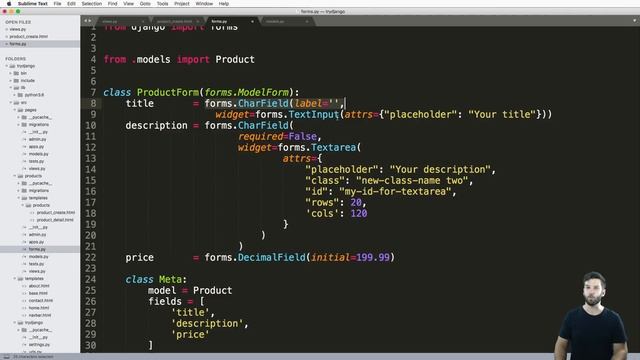Open admin.py in the pages folder
The width and height of the screenshot is (640, 360).
[37, 139]
